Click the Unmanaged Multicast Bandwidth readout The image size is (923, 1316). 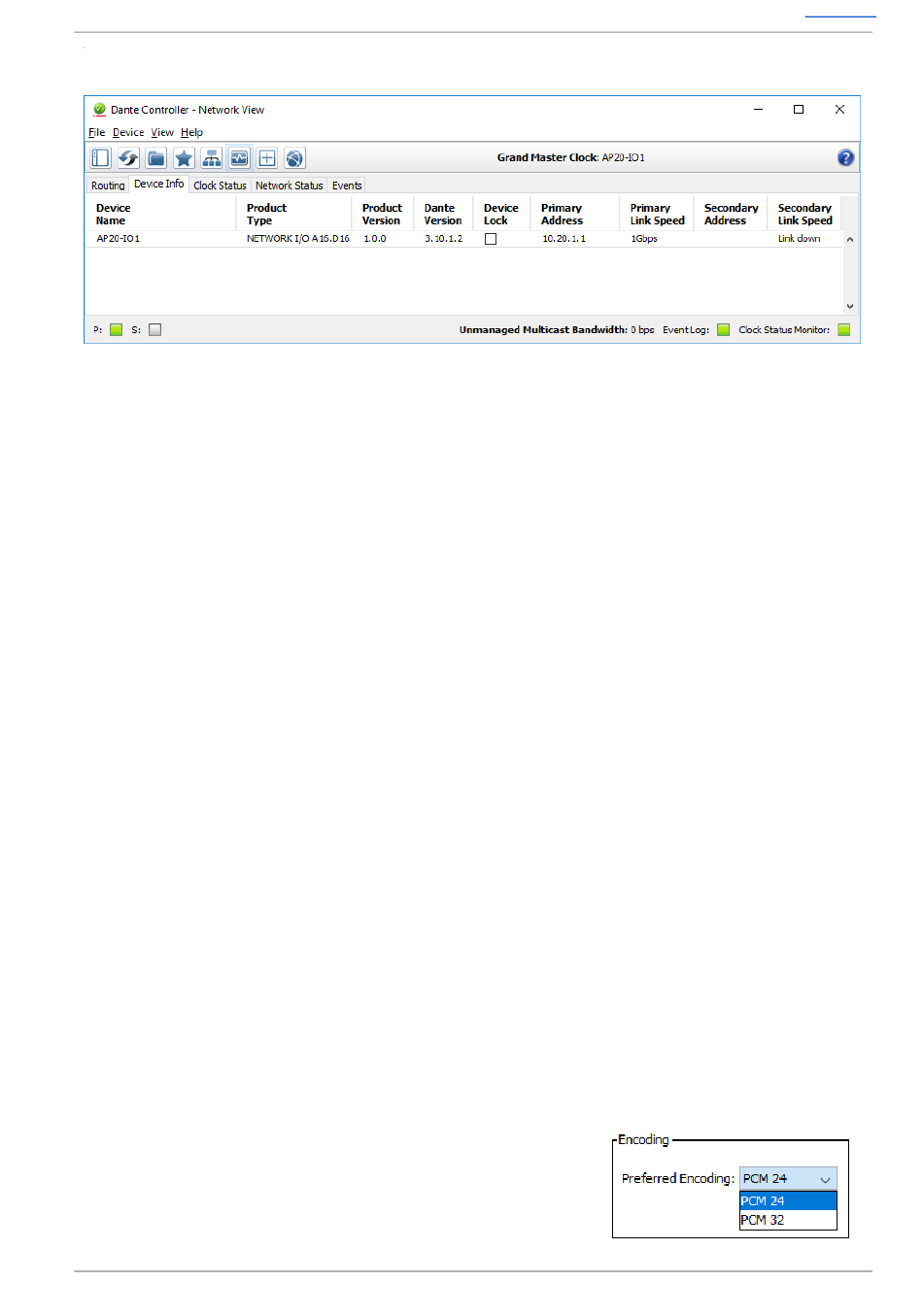tap(557, 330)
